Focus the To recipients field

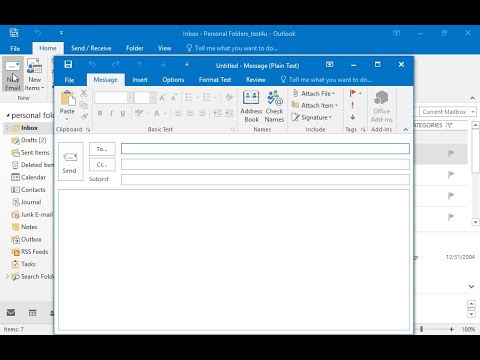[x=265, y=149]
